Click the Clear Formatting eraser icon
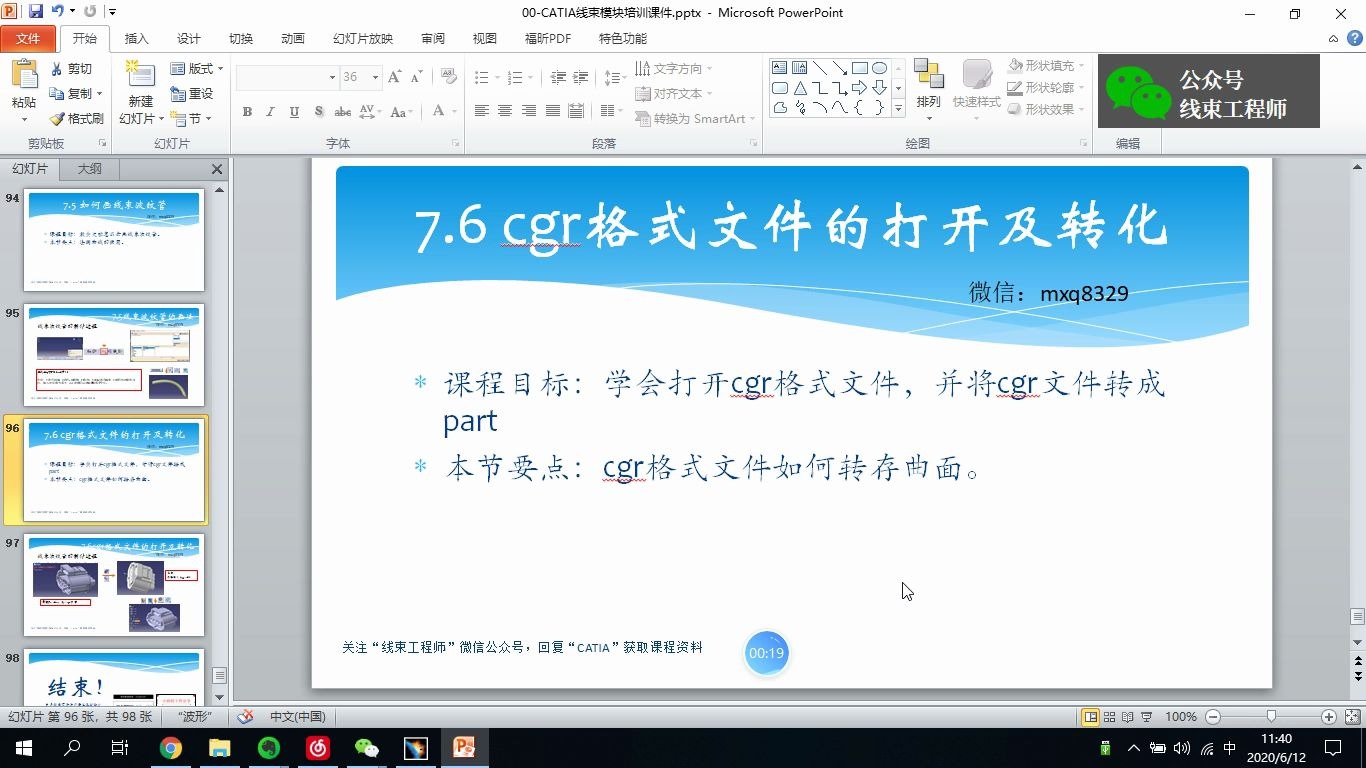 448,77
